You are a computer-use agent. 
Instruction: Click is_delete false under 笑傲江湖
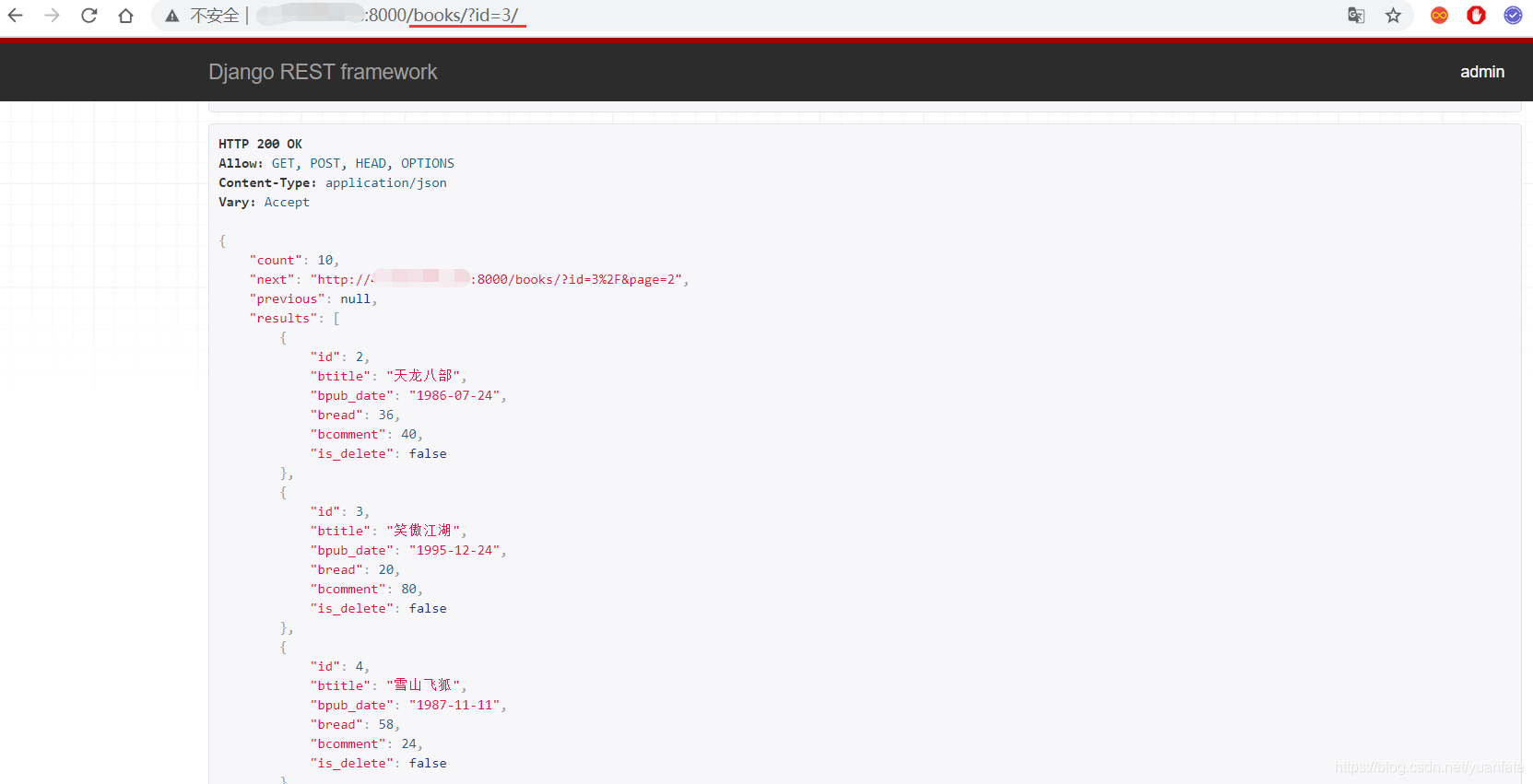[x=378, y=608]
